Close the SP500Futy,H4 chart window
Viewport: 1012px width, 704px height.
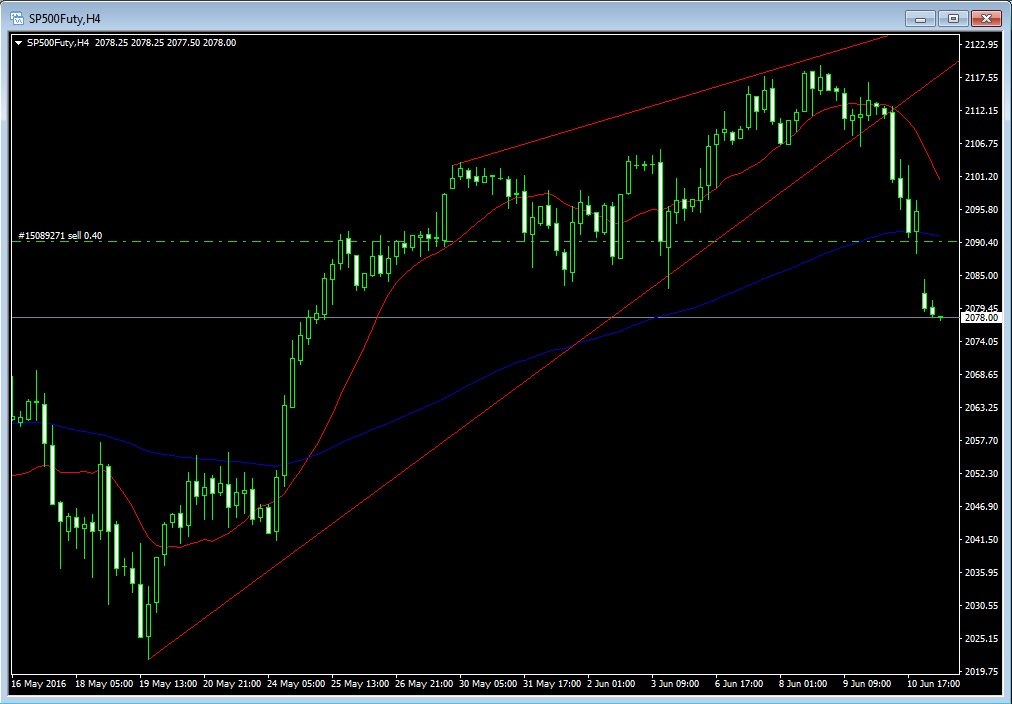click(986, 18)
